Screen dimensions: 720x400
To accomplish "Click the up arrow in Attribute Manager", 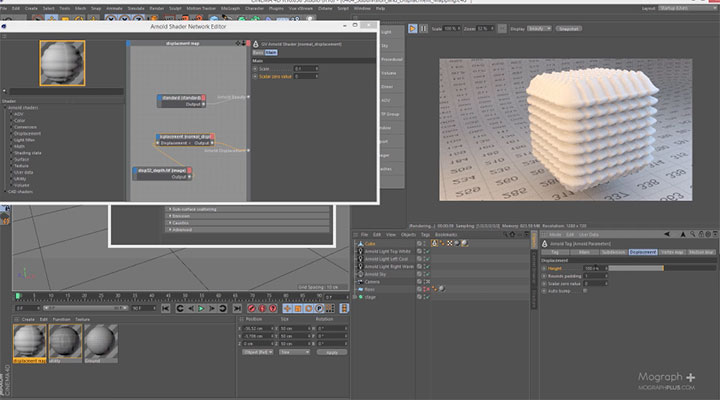I will point(683,234).
